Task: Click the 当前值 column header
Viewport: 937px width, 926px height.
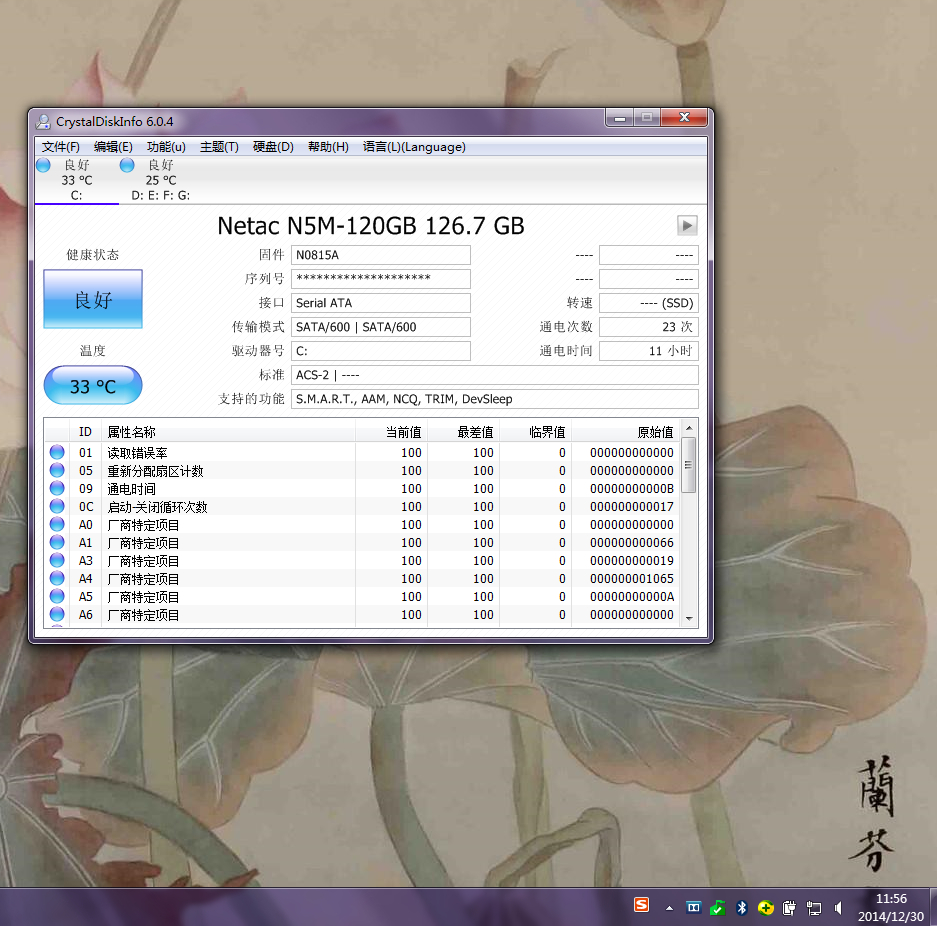Action: point(391,432)
